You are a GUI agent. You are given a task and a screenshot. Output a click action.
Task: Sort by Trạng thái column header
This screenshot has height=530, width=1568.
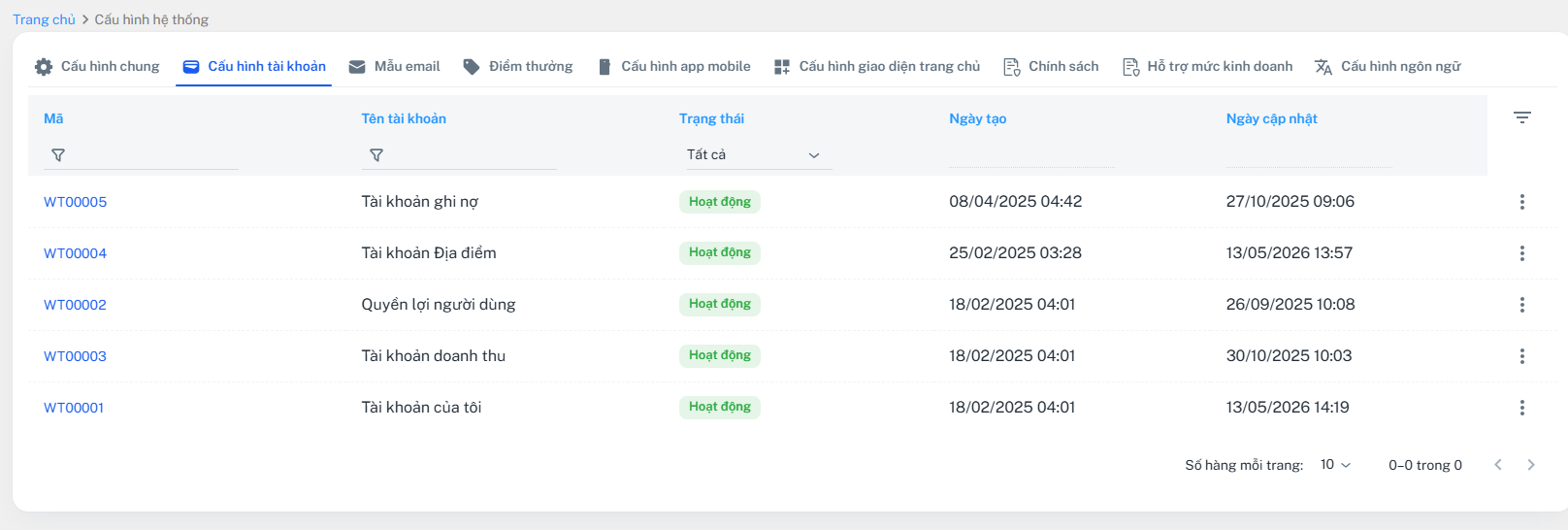pyautogui.click(x=711, y=118)
